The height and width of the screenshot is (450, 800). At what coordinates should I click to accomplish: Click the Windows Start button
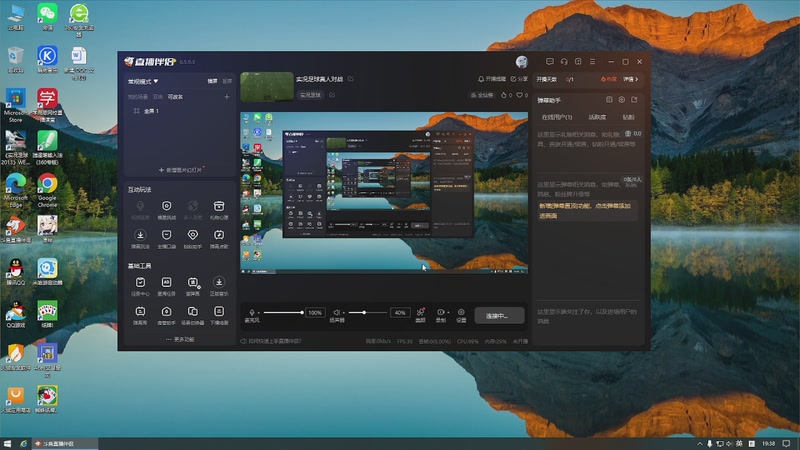click(x=7, y=444)
